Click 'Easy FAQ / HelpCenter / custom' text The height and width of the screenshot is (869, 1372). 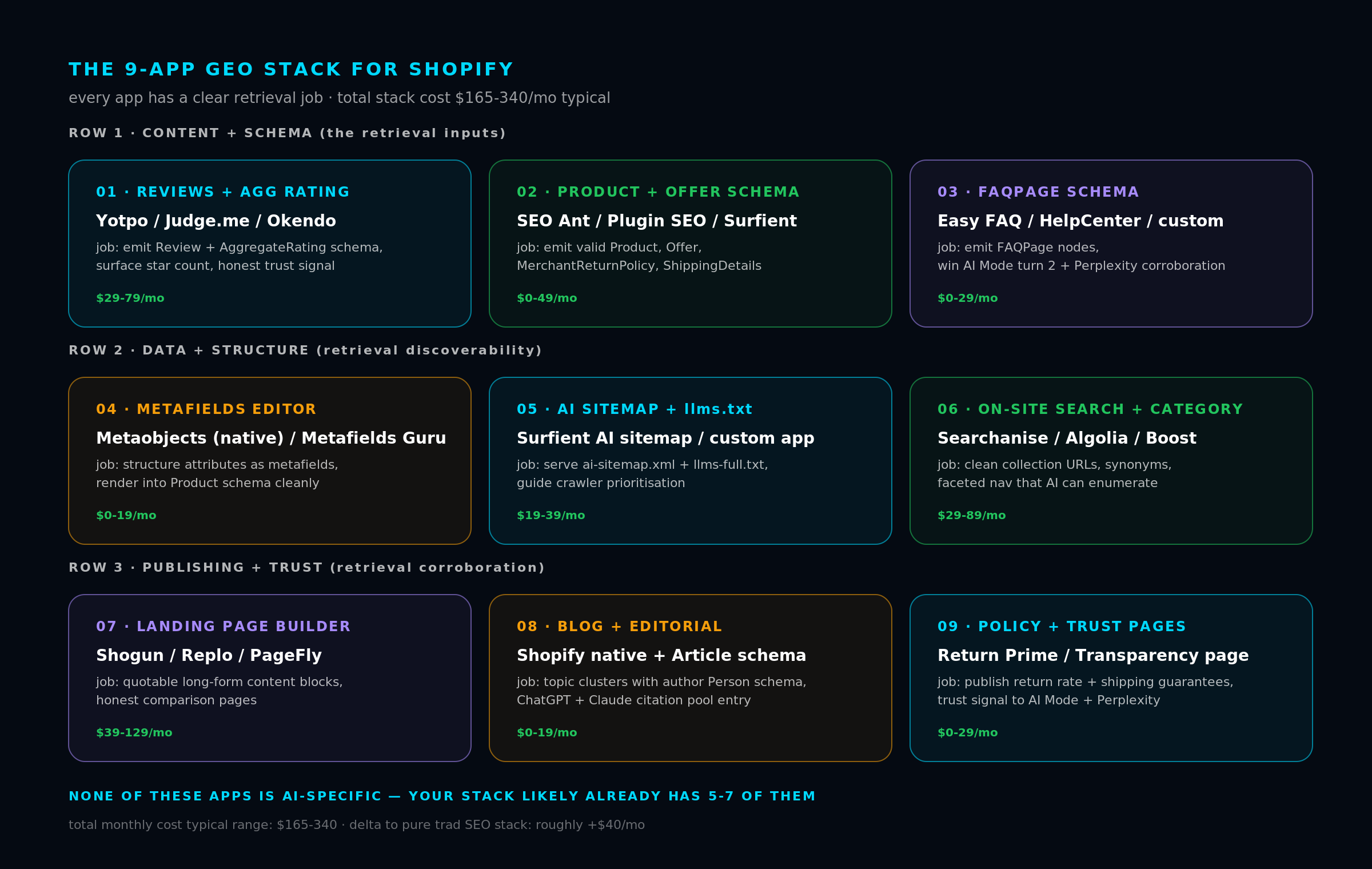[x=1080, y=221]
